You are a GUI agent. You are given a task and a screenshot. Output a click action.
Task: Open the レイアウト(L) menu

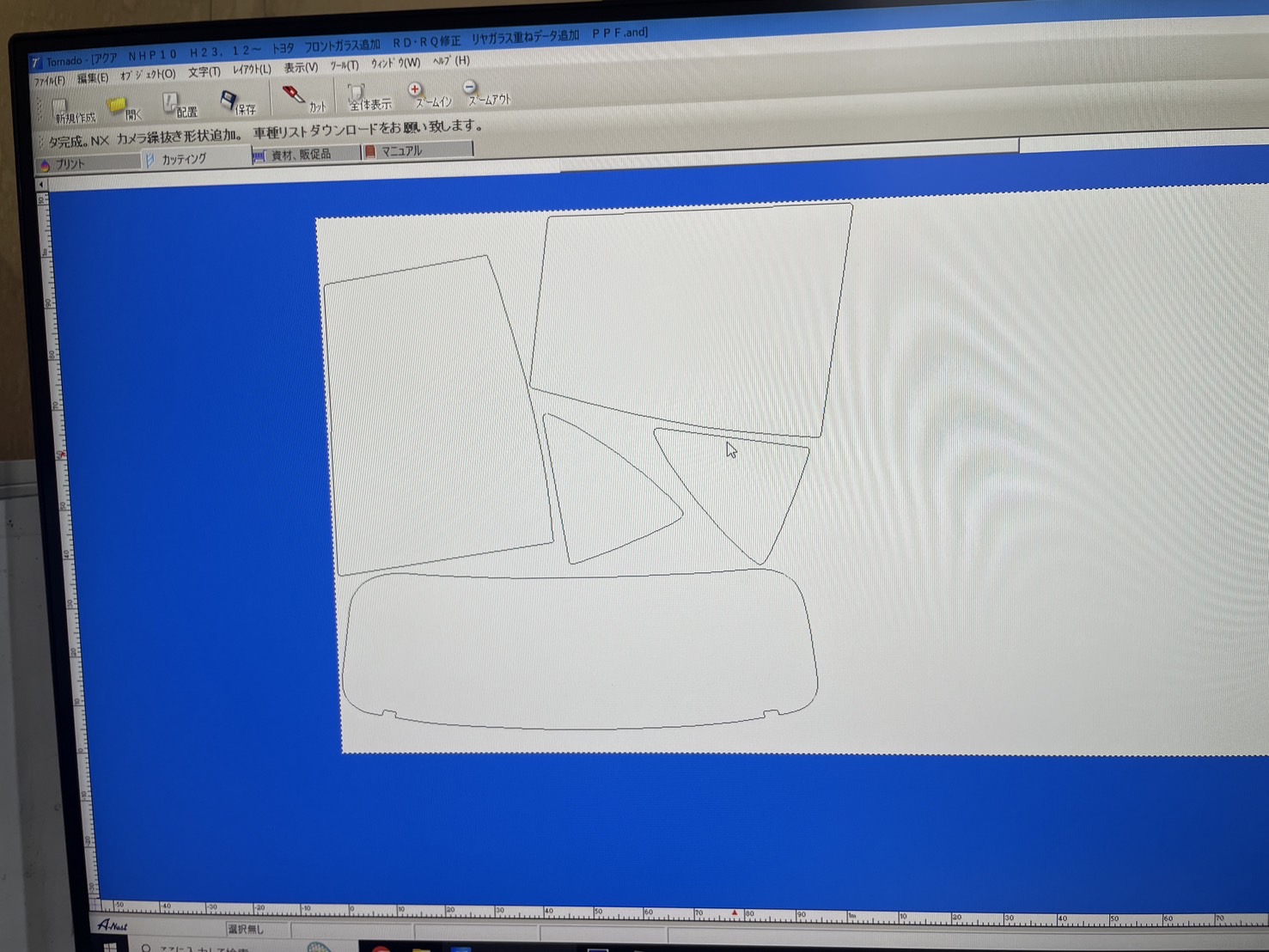coord(251,70)
